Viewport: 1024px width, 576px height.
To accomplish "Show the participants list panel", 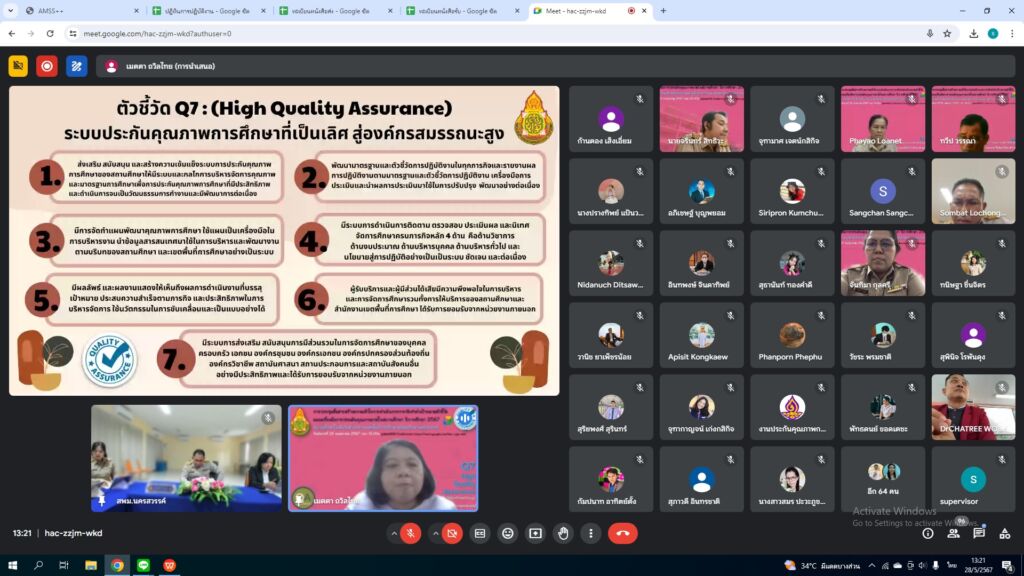I will coord(953,533).
